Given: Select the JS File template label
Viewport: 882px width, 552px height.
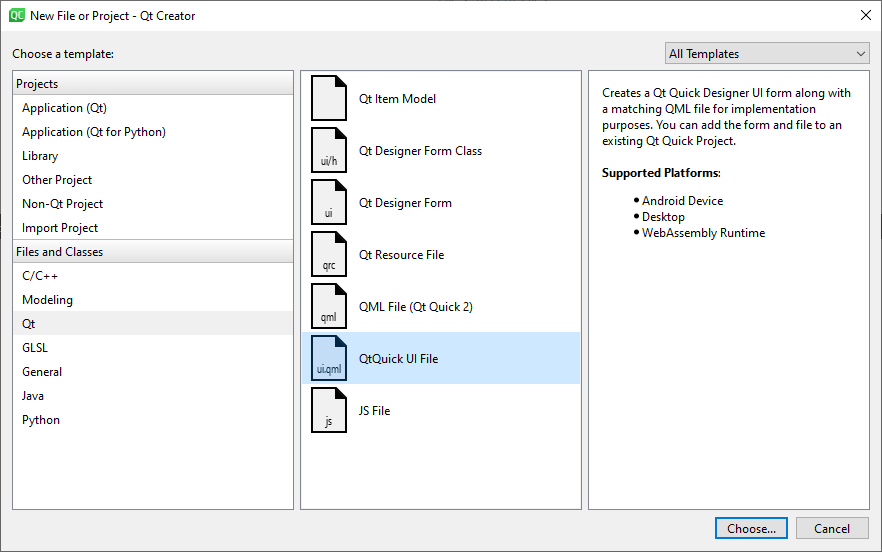Looking at the screenshot, I should (x=375, y=411).
